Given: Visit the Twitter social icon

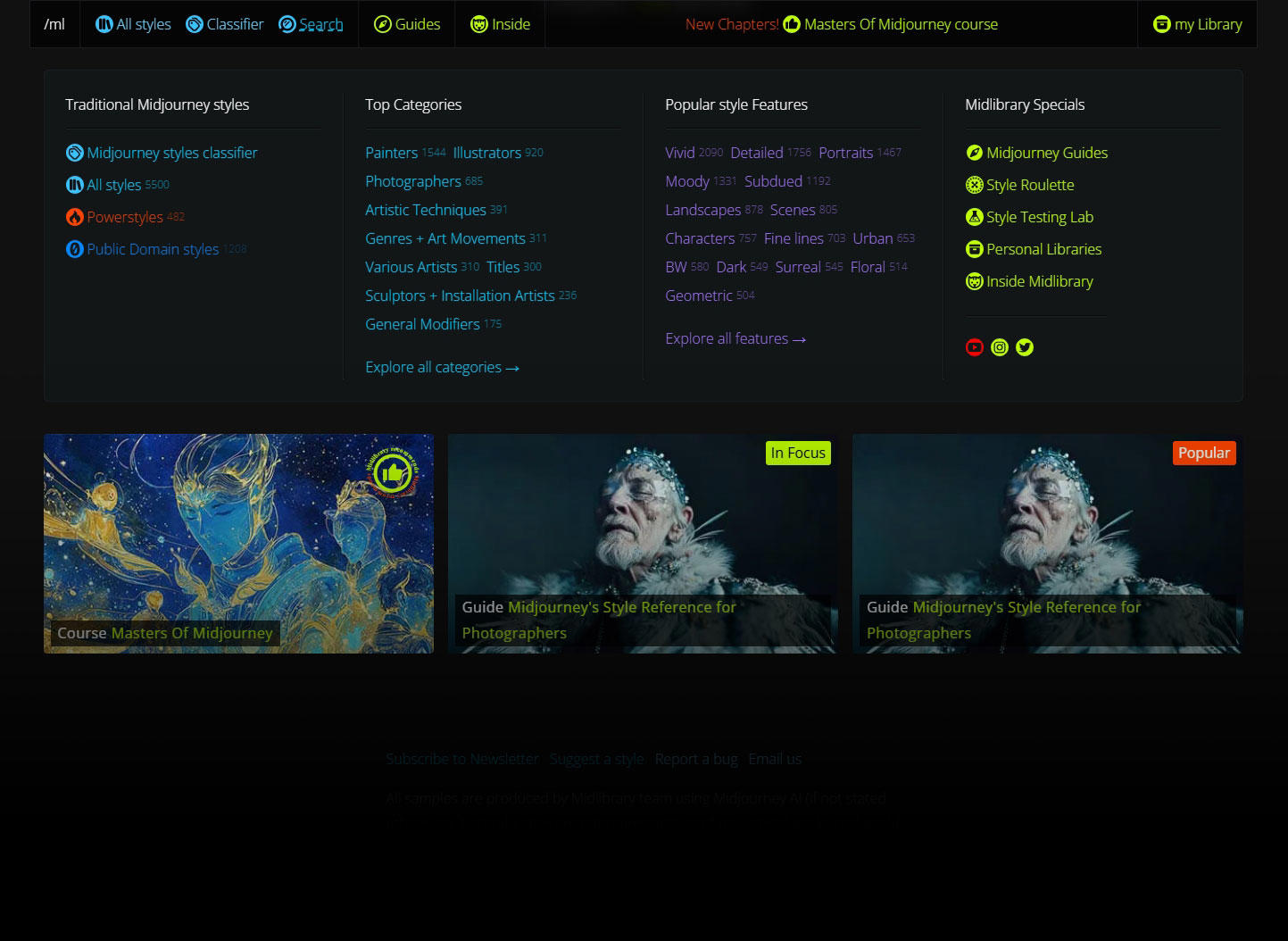Looking at the screenshot, I should point(1025,347).
